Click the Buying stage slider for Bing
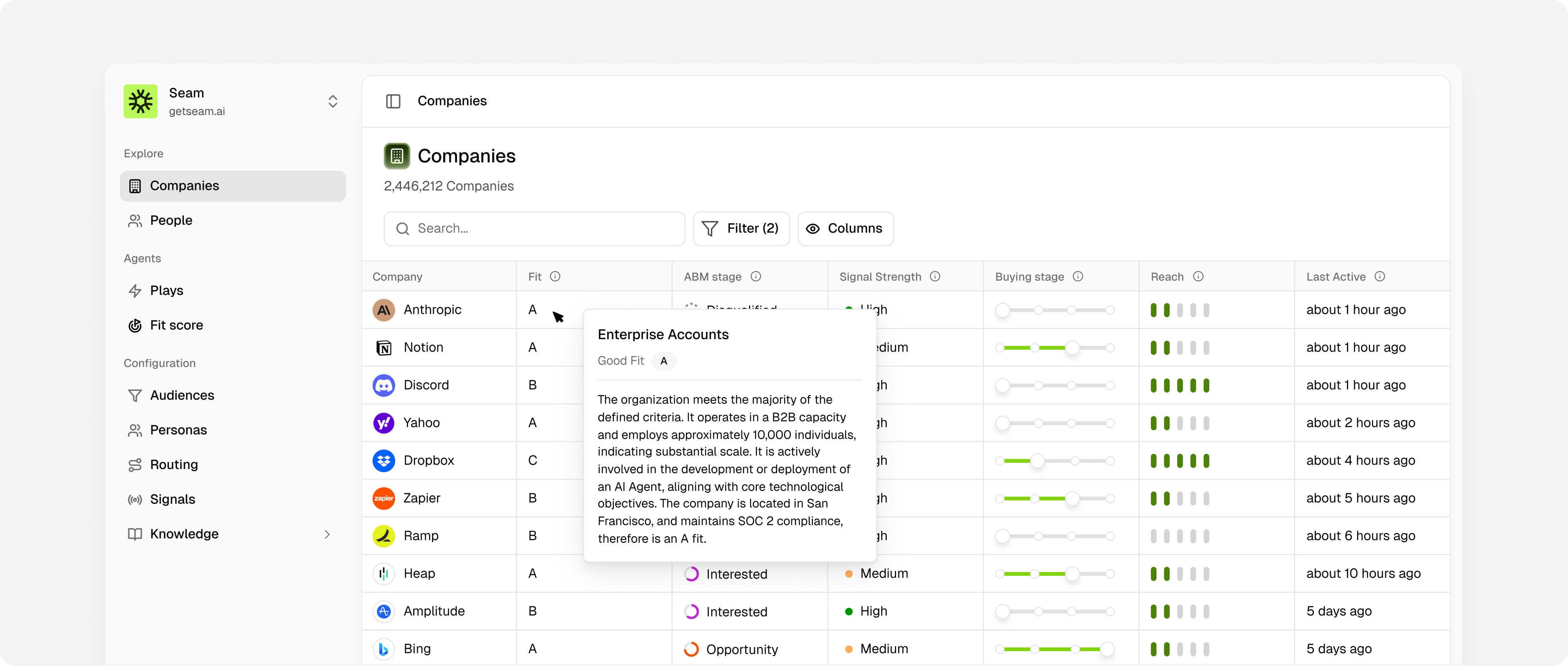Viewport: 1568px width, 666px height. pos(1055,650)
